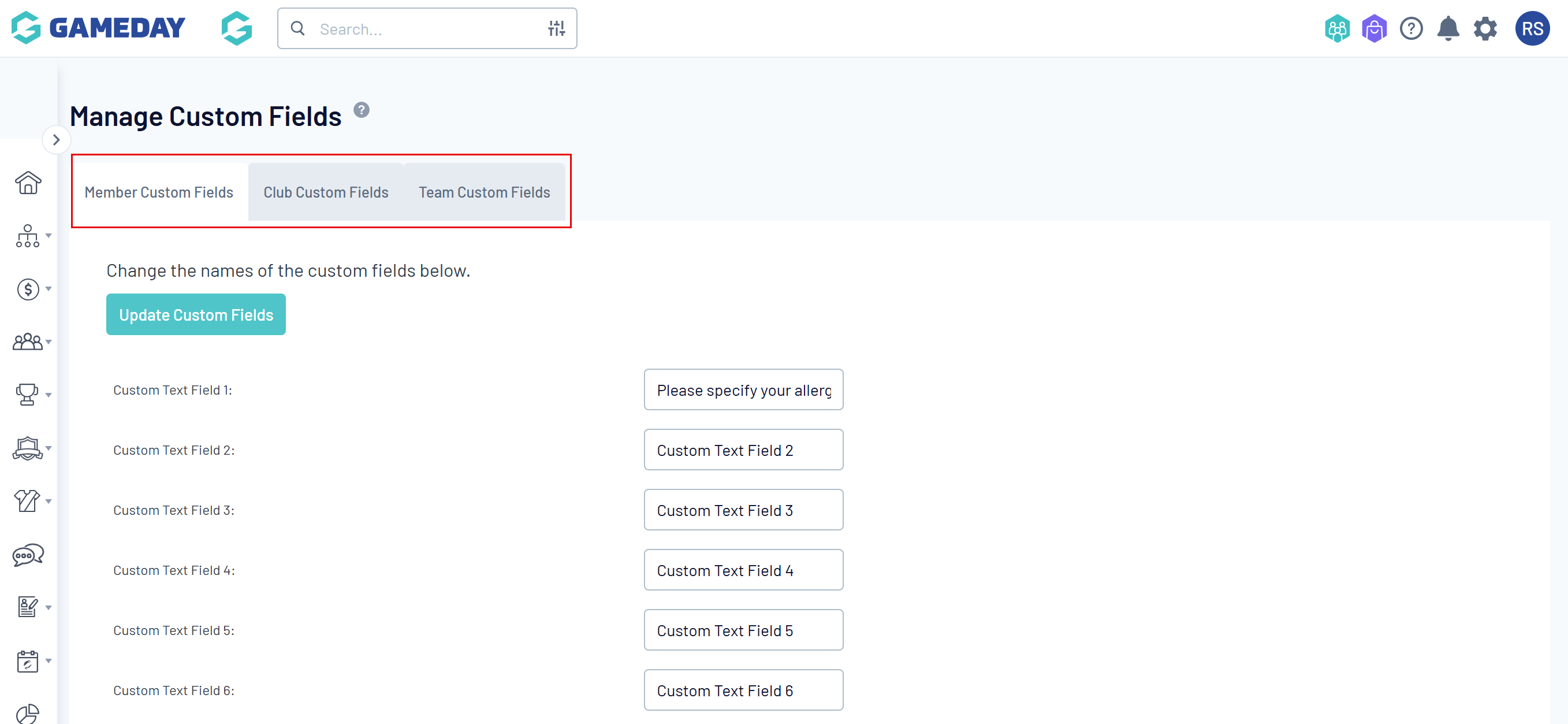Image resolution: width=1568 pixels, height=724 pixels.
Task: Click Update Custom Fields button
Action: [x=196, y=315]
